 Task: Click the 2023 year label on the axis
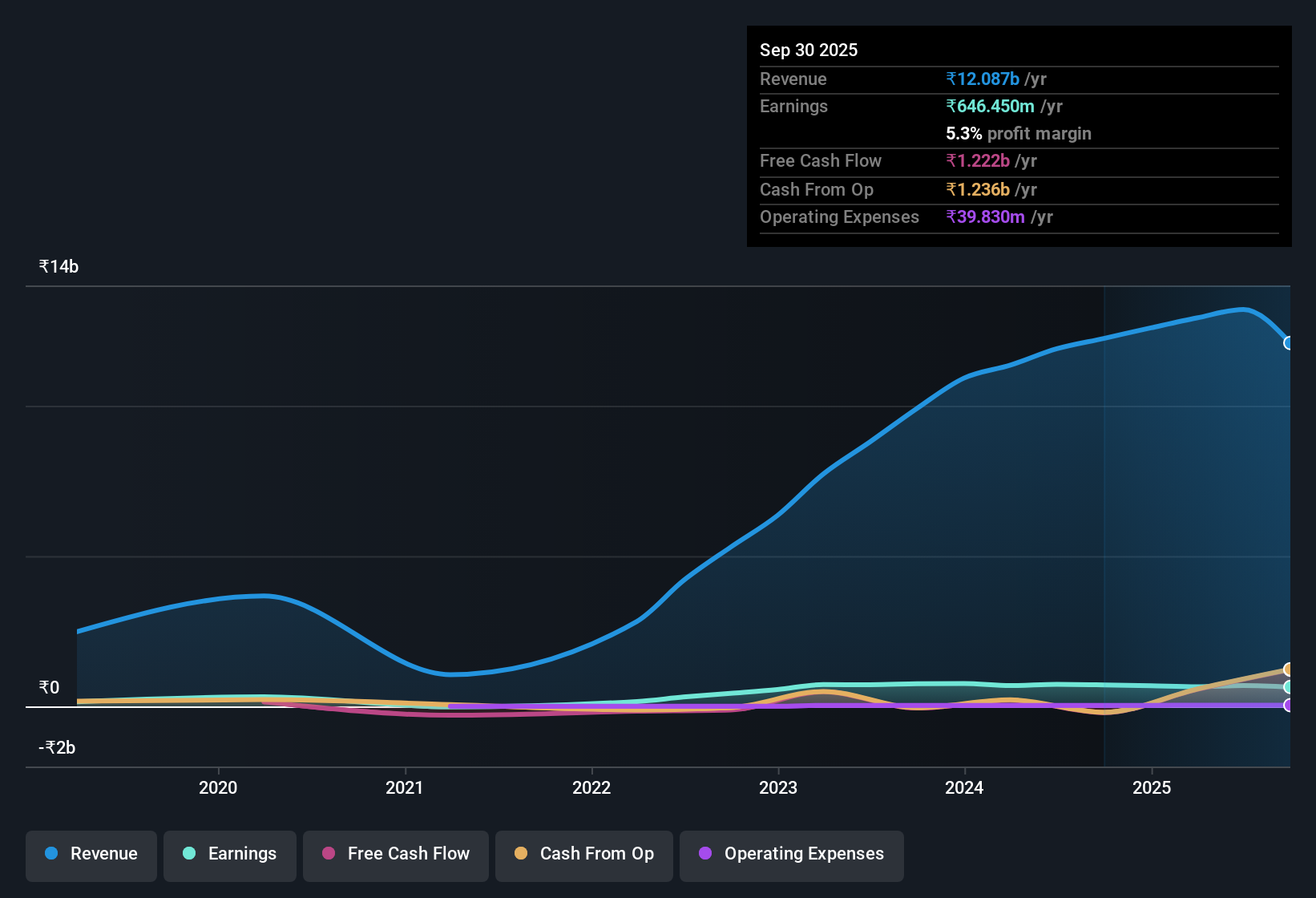tap(778, 788)
